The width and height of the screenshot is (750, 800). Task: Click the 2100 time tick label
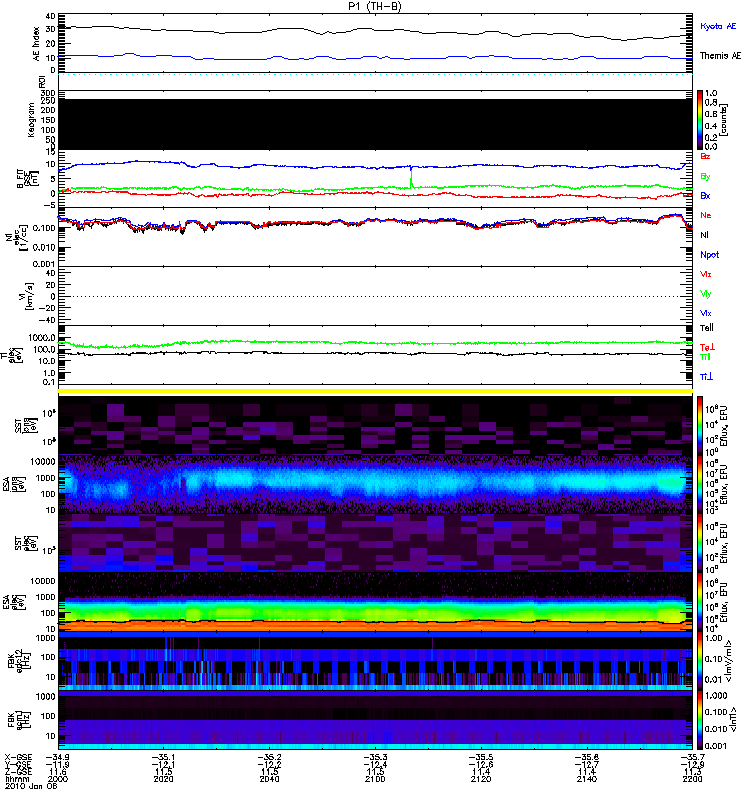375,779
